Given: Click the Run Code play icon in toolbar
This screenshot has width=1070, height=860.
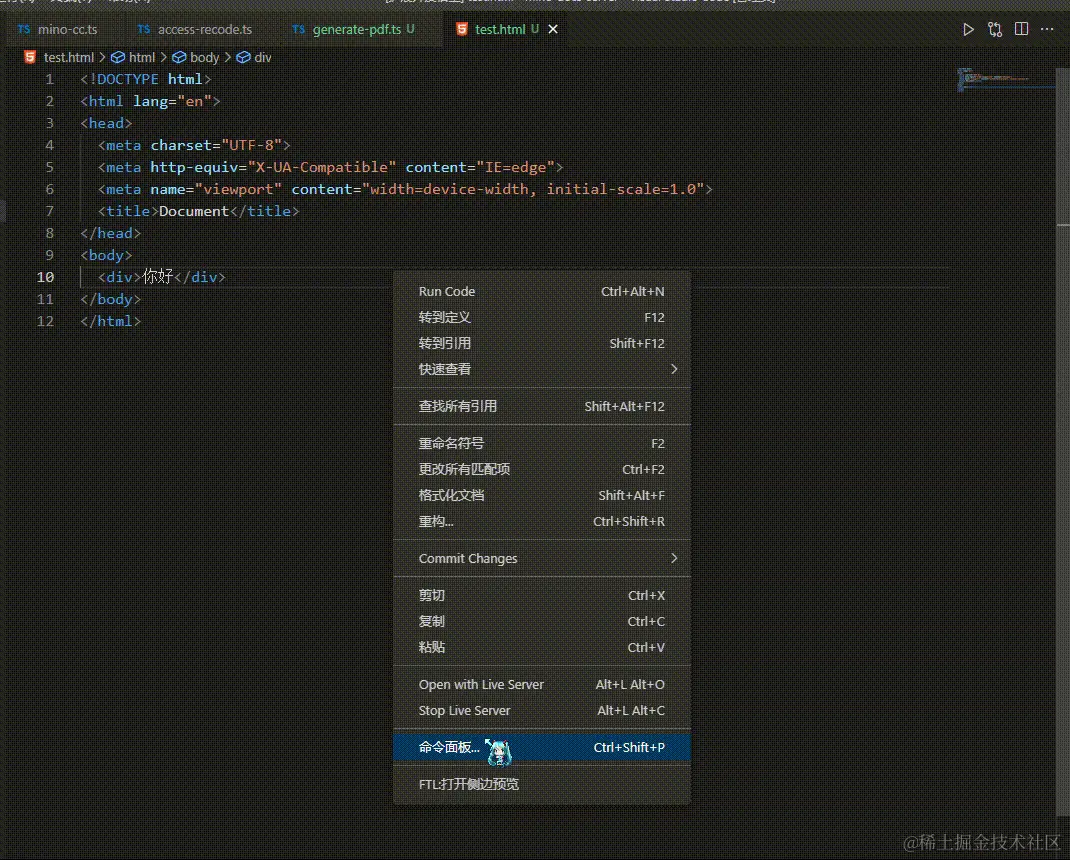Looking at the screenshot, I should coord(968,29).
